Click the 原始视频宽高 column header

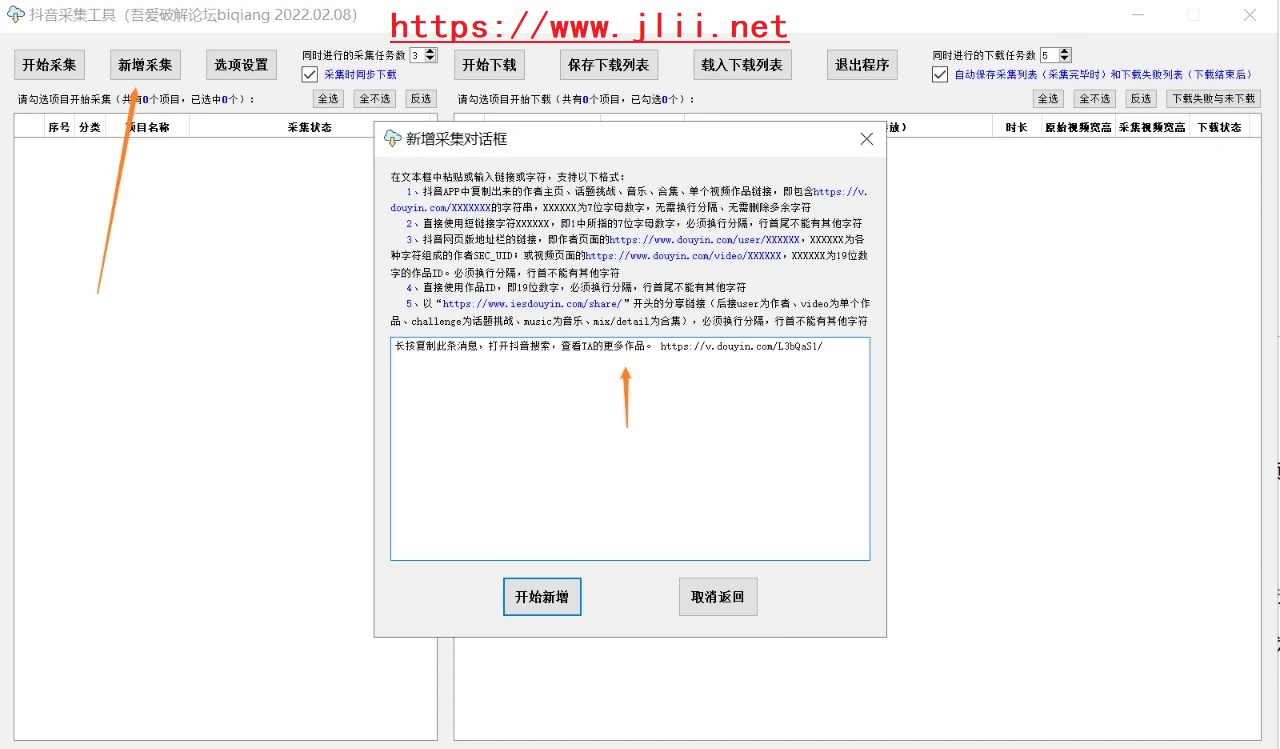point(1078,127)
